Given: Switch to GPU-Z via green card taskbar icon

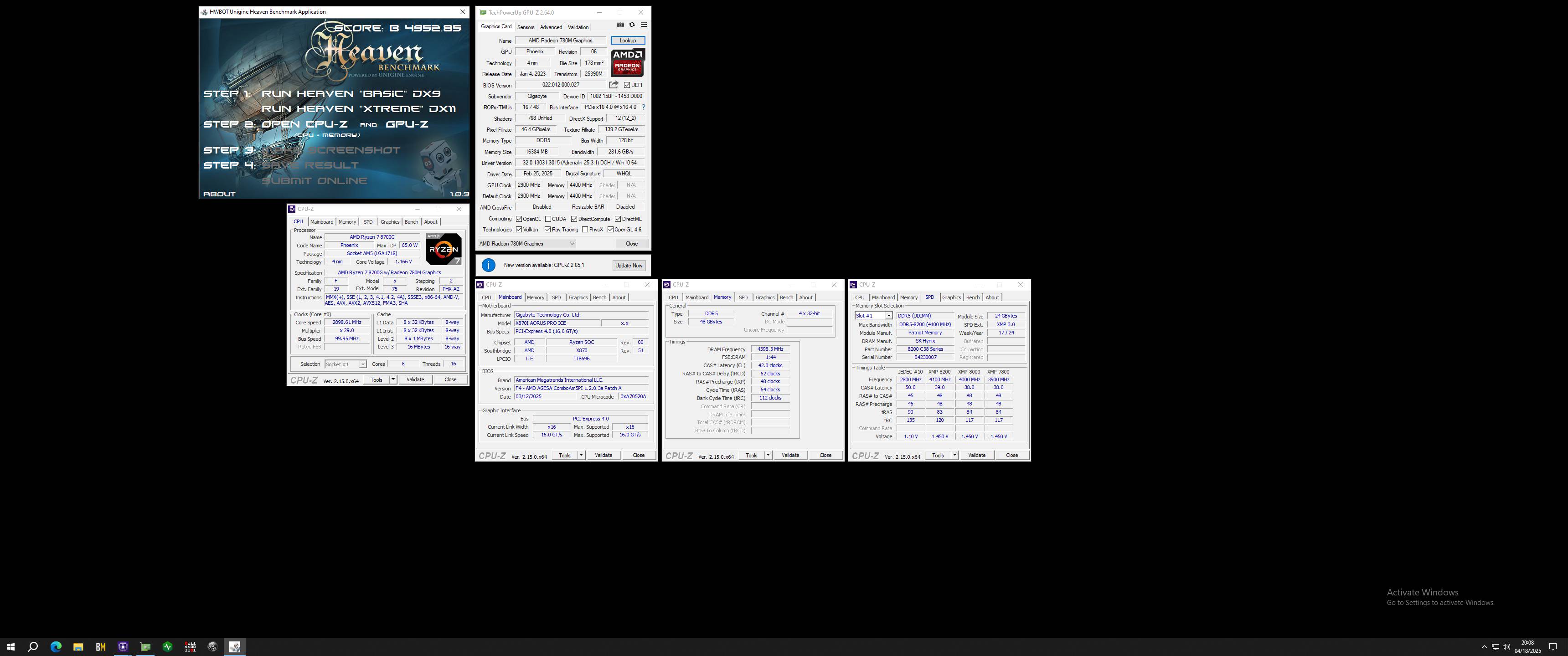Looking at the screenshot, I should coord(145,647).
